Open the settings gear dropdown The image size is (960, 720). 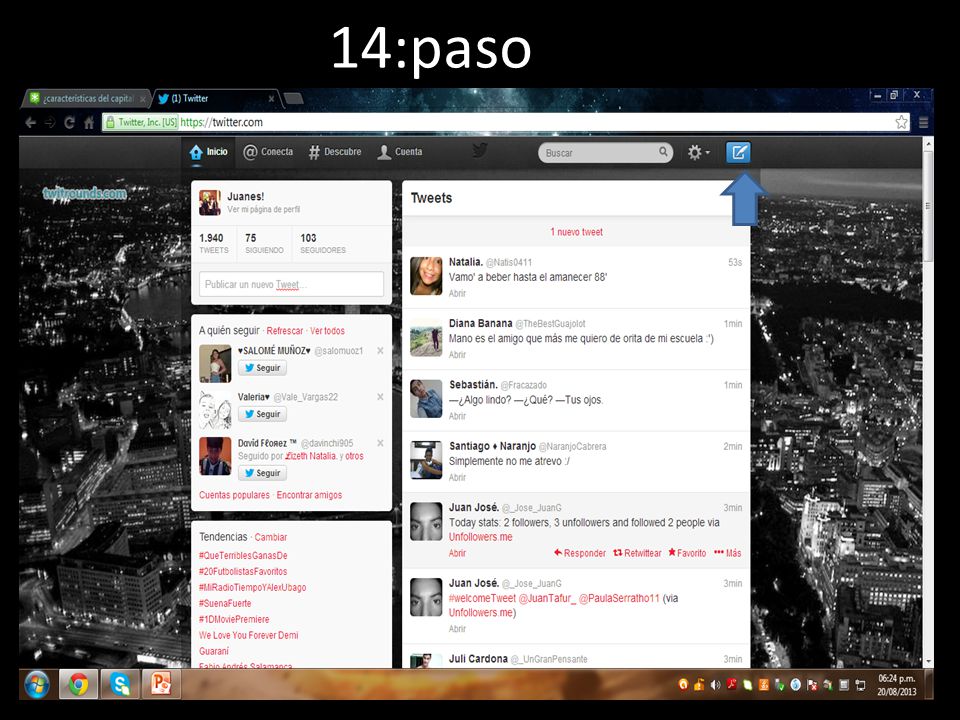click(x=698, y=152)
